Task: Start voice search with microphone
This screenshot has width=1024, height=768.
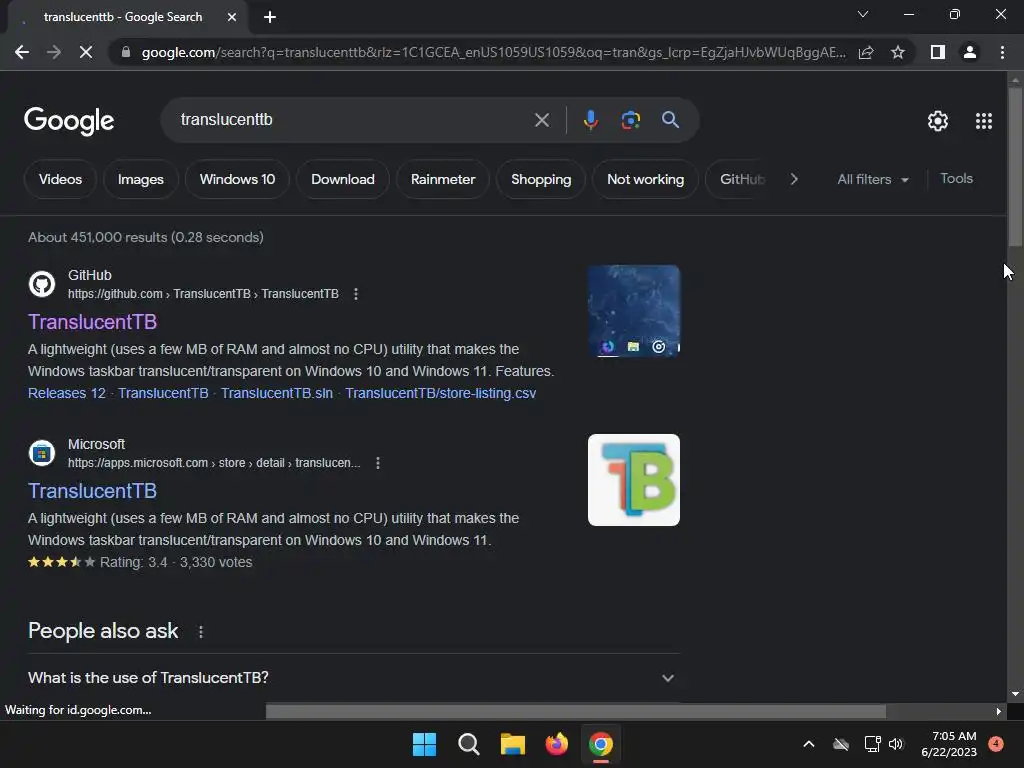Action: click(590, 120)
